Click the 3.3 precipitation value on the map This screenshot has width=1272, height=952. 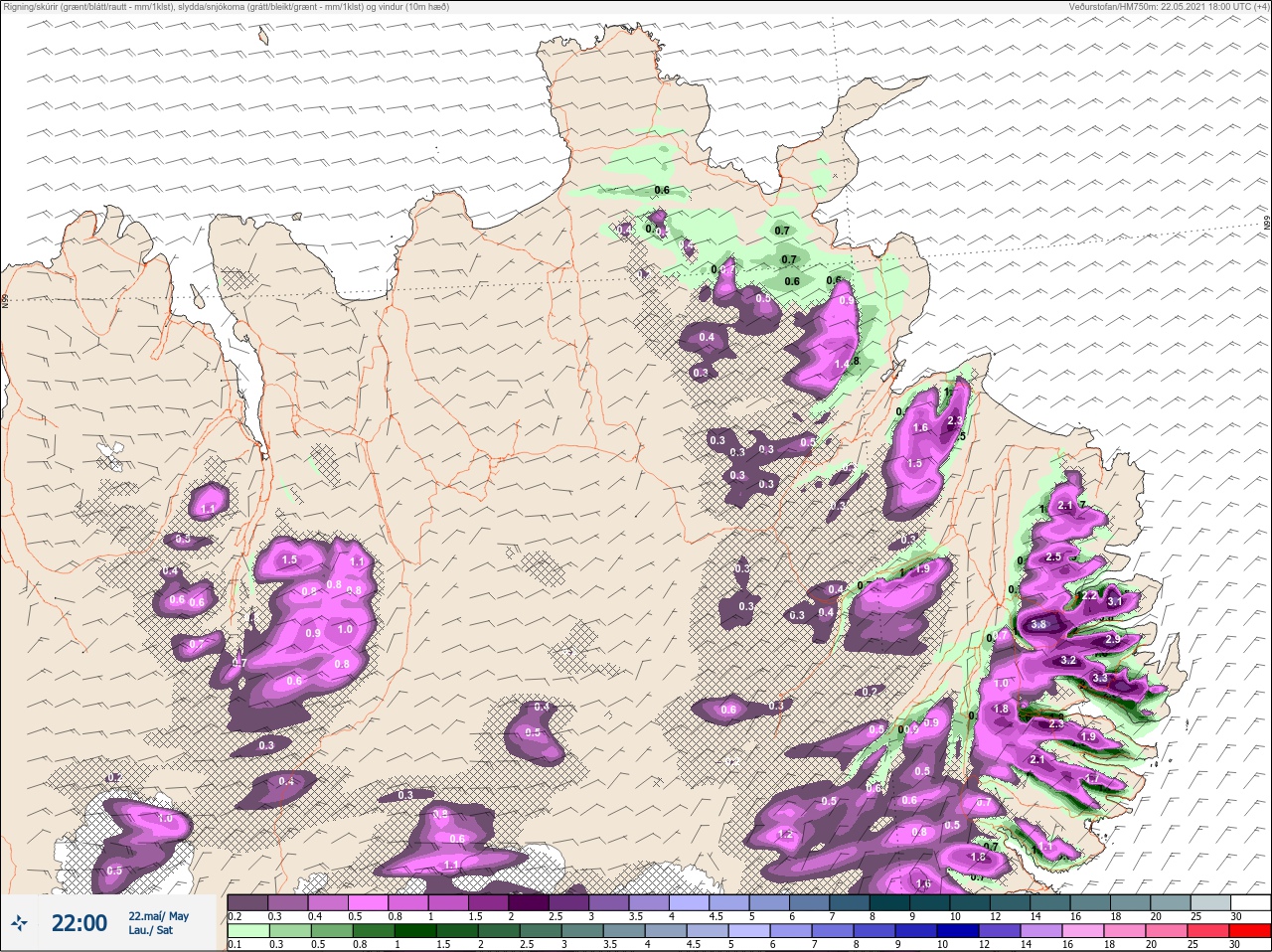[1100, 678]
